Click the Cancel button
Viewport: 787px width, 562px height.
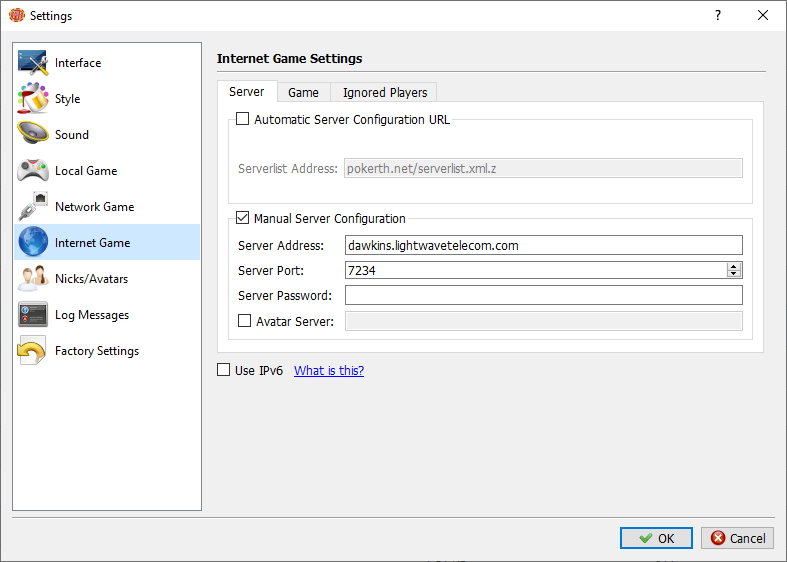pyautogui.click(x=737, y=538)
